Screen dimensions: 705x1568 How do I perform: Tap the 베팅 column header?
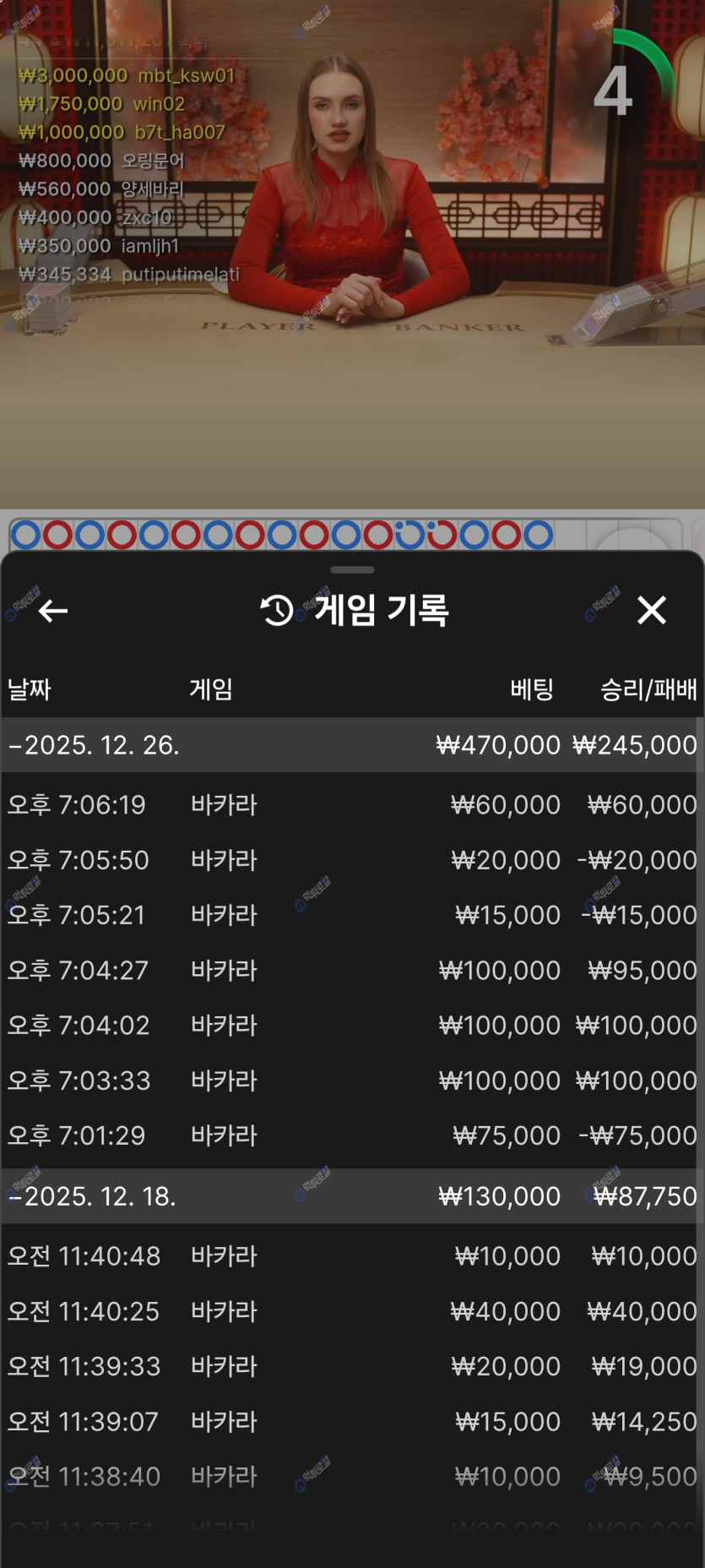tap(532, 689)
